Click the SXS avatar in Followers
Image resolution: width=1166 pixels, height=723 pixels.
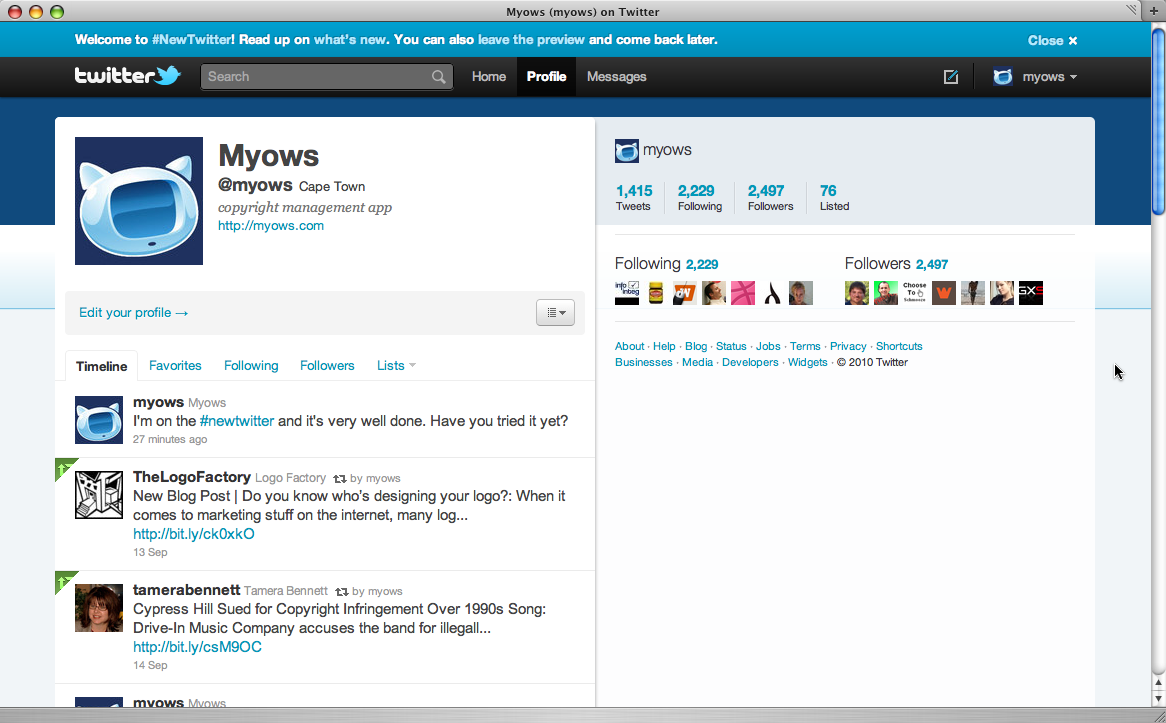click(x=1031, y=293)
